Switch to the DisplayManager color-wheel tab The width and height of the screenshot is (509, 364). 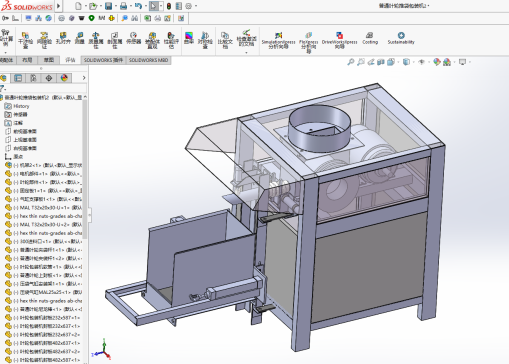tap(64, 78)
